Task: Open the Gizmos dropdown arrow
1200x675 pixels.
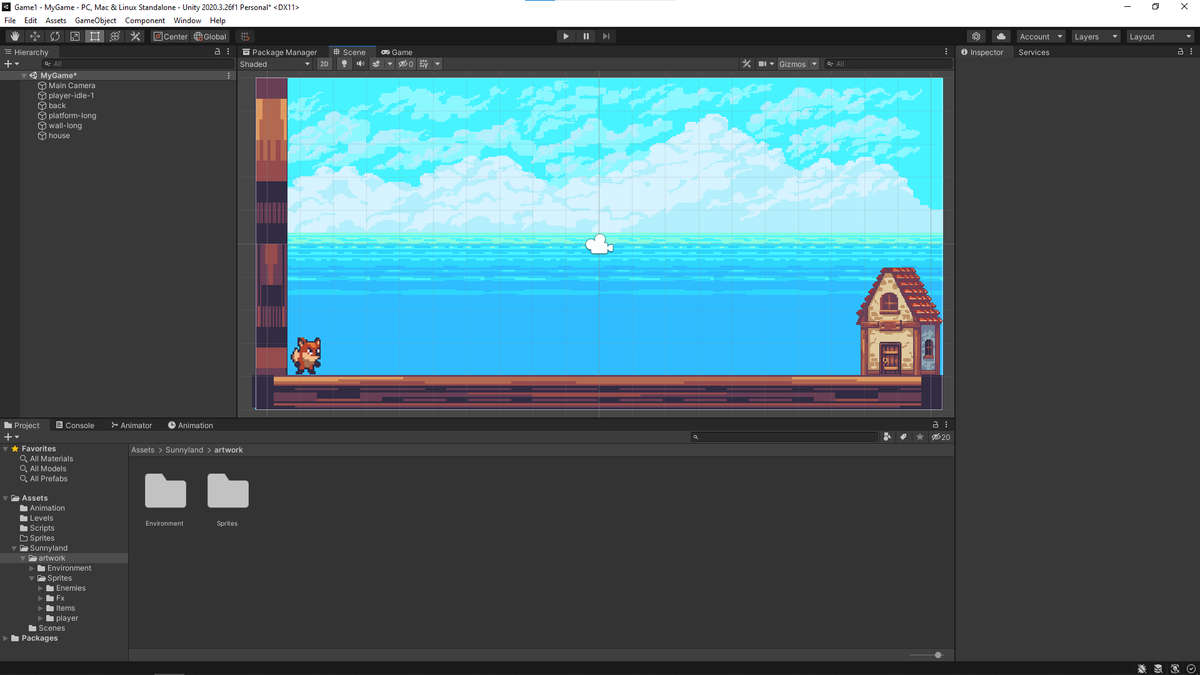Action: (814, 64)
